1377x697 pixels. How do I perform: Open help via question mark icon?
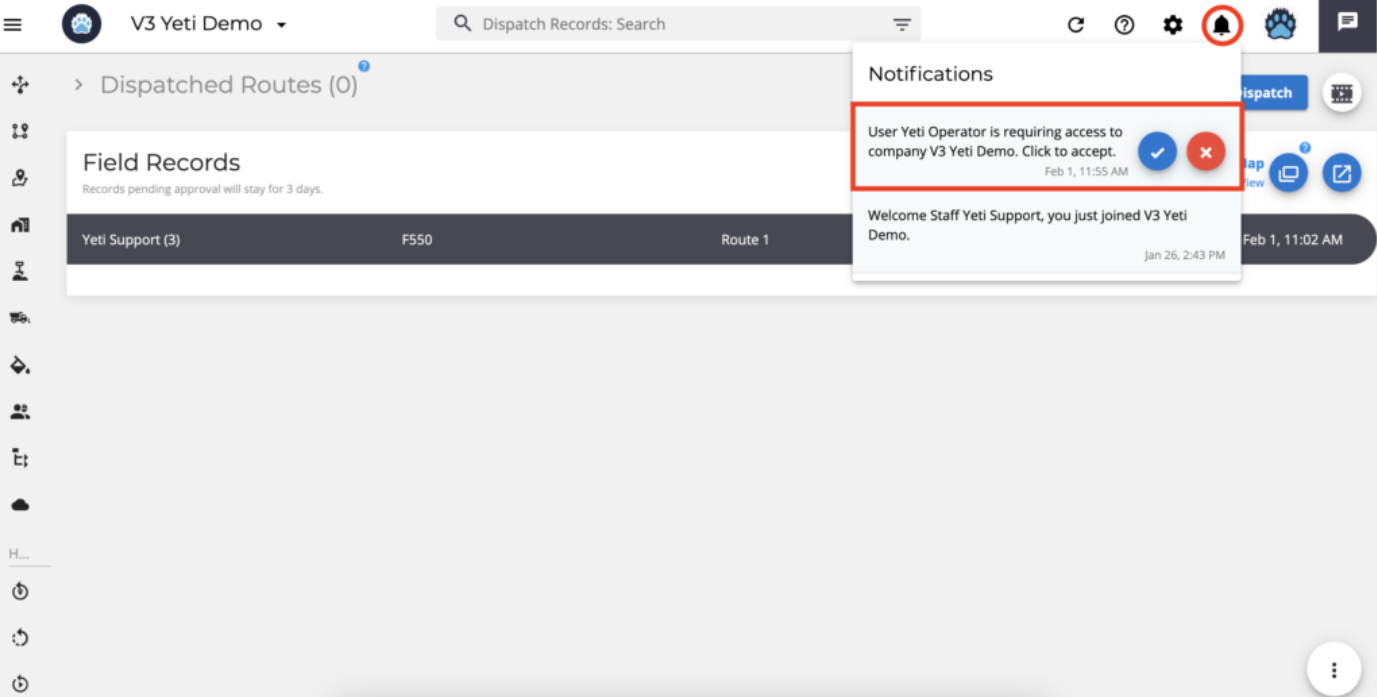click(x=1124, y=25)
